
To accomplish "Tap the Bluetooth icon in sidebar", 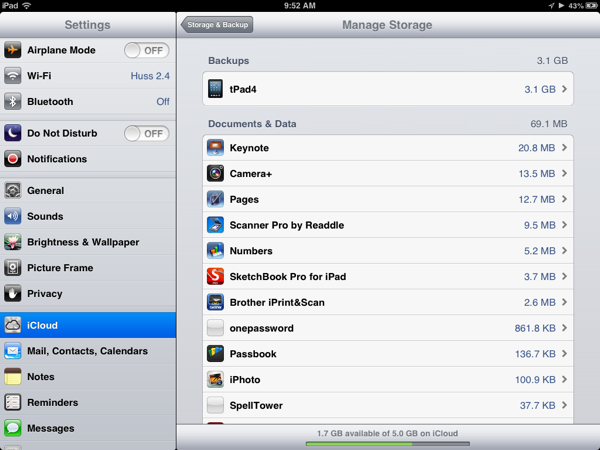I will 13,101.
